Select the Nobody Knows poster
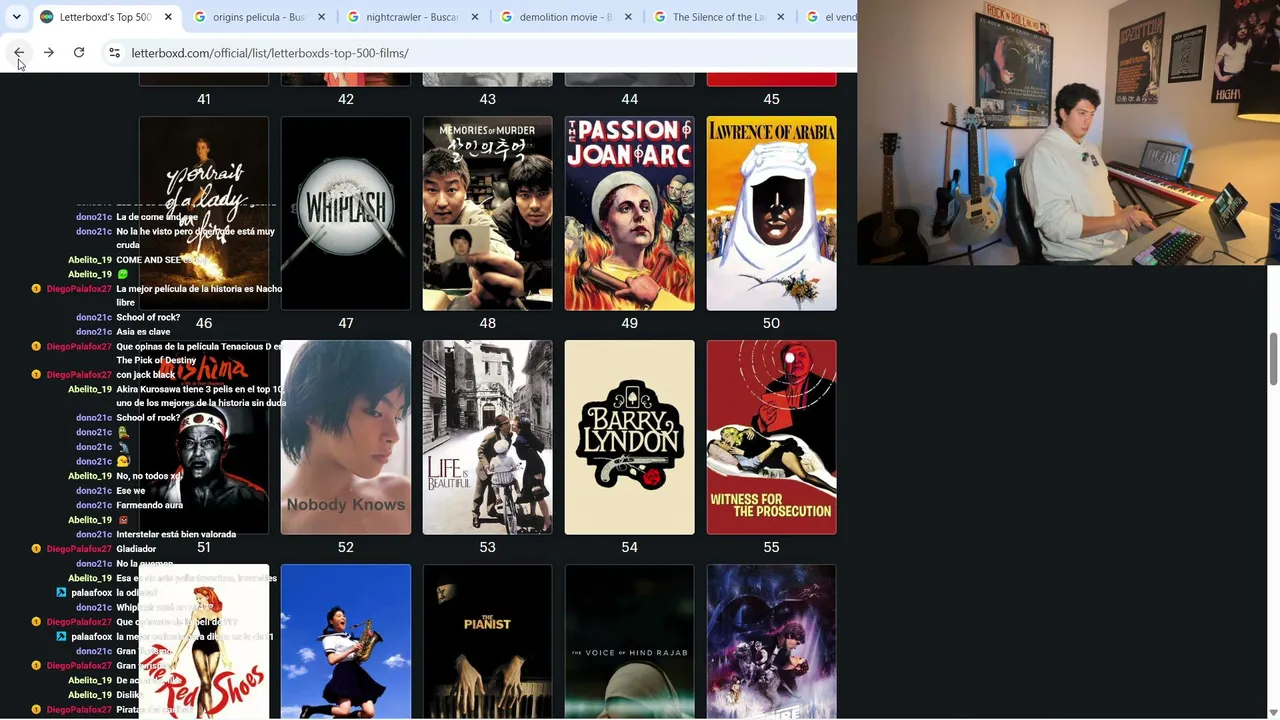 pos(346,437)
